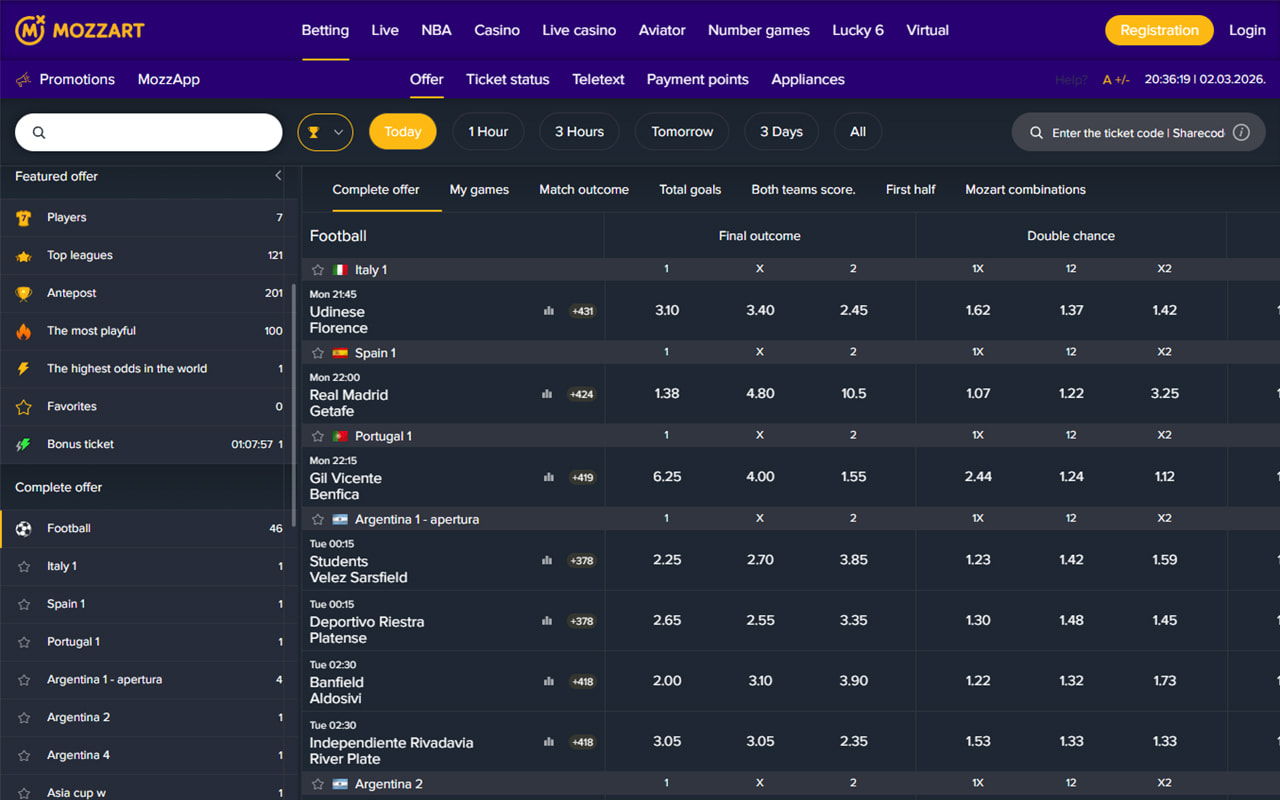
Task: Favorite the Spain 1 league in sidebar
Action: pyautogui.click(x=24, y=604)
